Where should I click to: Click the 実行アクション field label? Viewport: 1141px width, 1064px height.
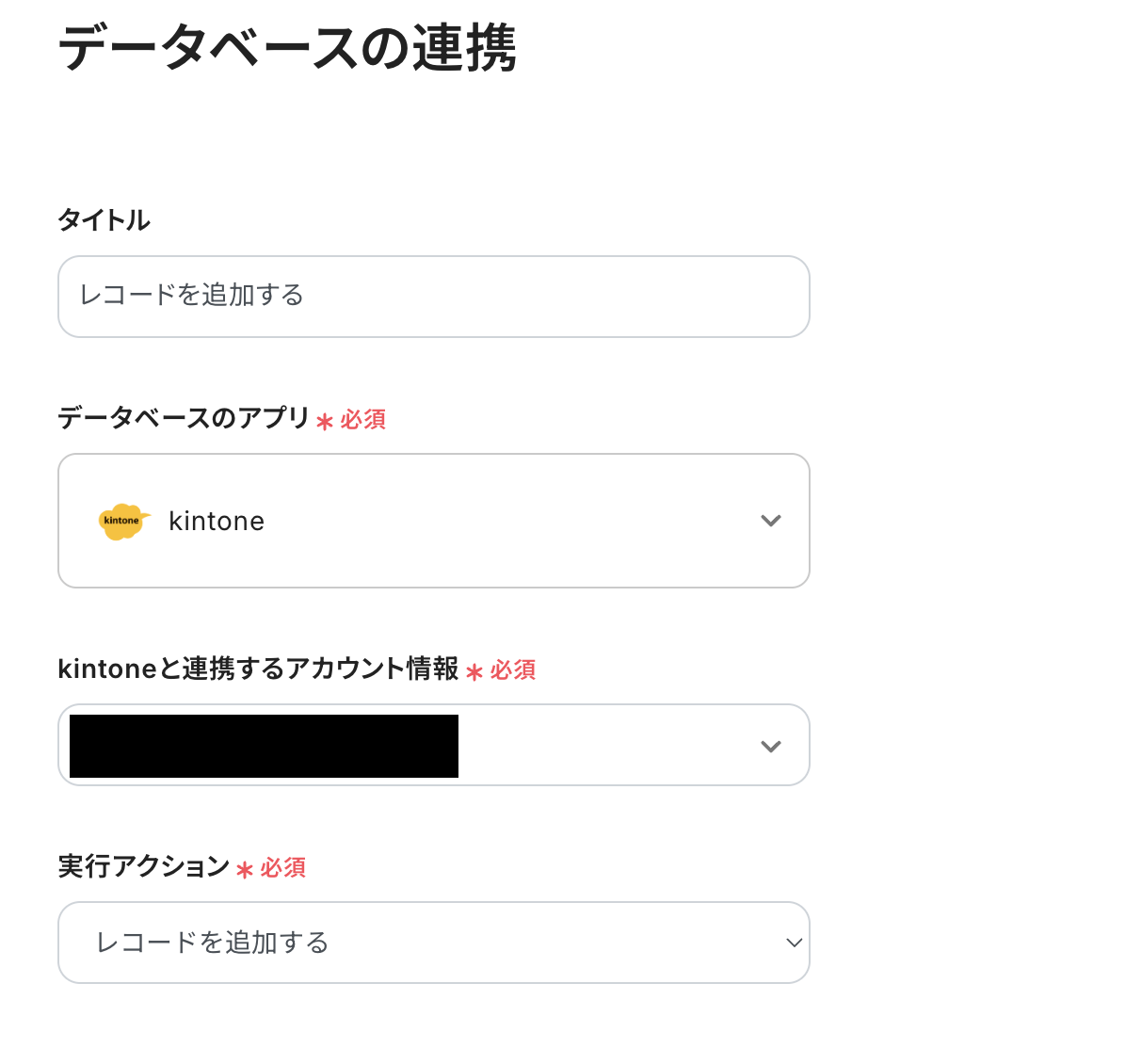[143, 866]
